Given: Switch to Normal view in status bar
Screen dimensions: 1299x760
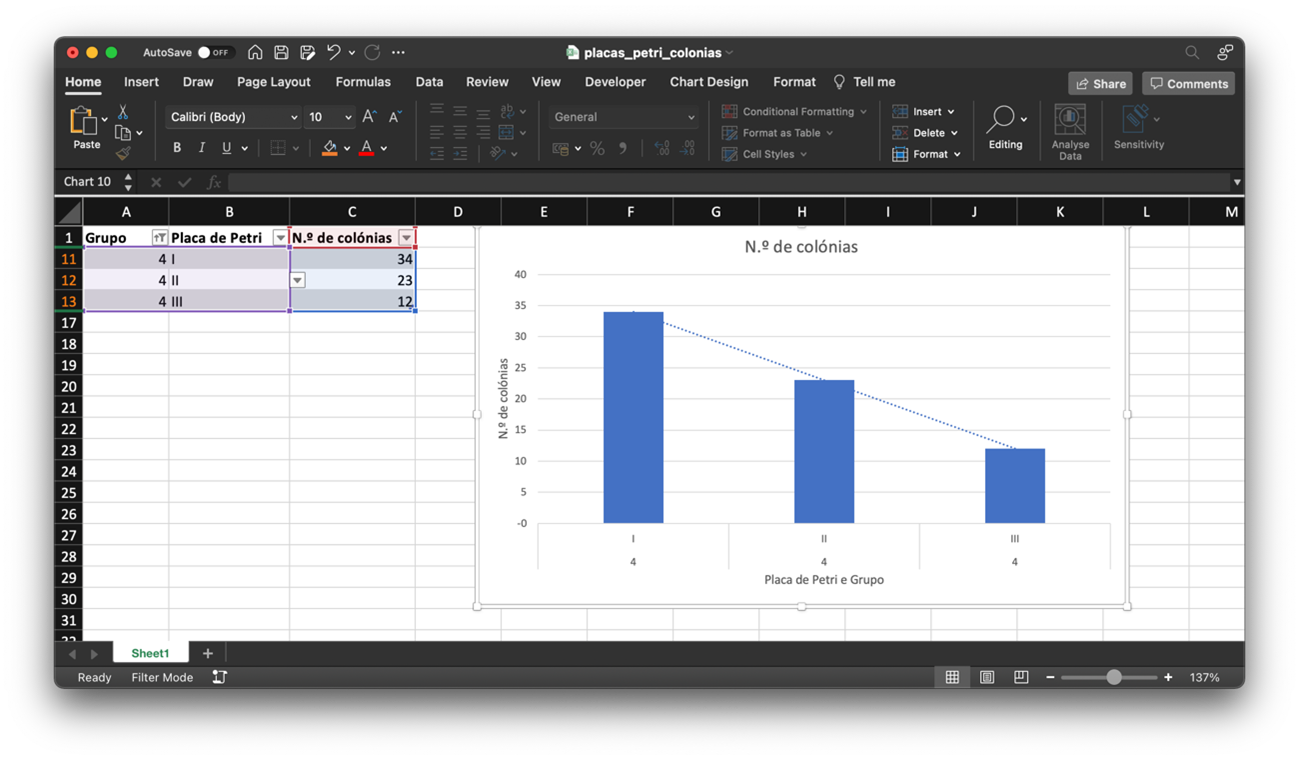Looking at the screenshot, I should pos(952,677).
